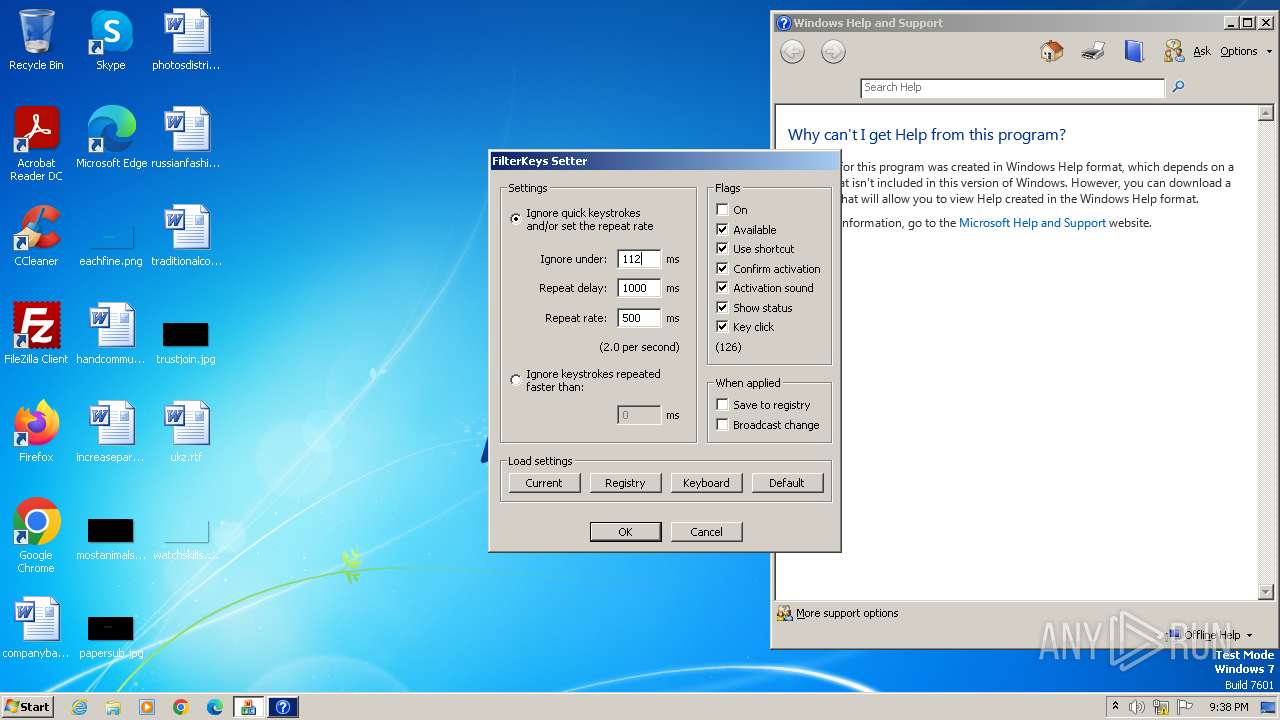Screen dimensions: 1280x720
Task: Click the clock showing 9:38 PM
Action: 1228,707
